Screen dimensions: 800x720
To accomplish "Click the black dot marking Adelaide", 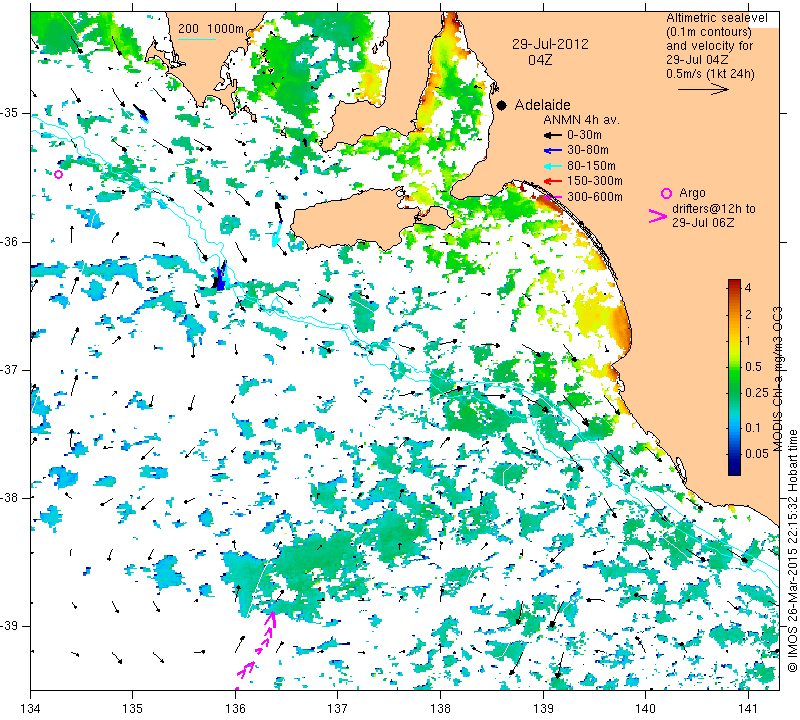I will click(x=502, y=105).
